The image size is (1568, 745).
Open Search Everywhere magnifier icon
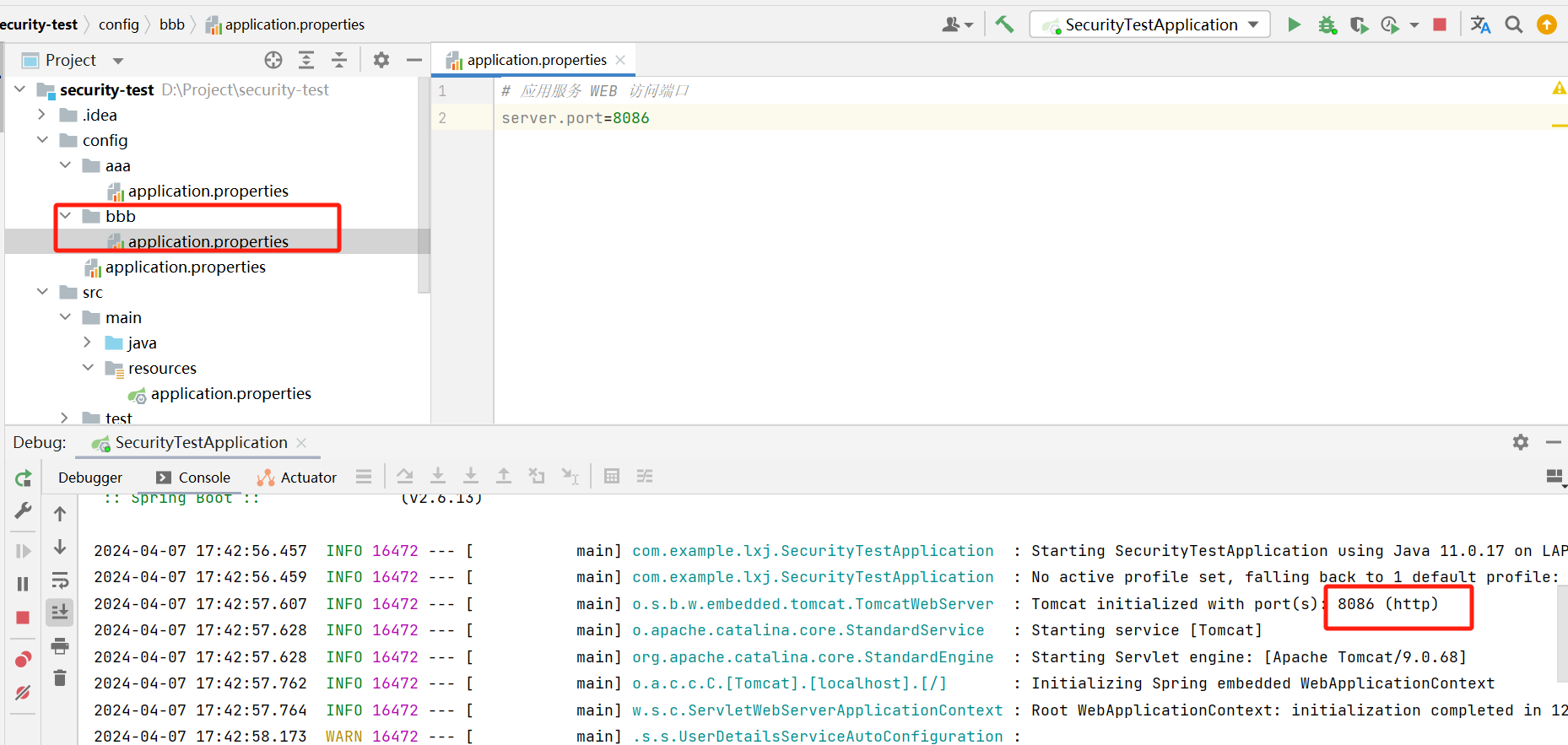pos(1514,24)
